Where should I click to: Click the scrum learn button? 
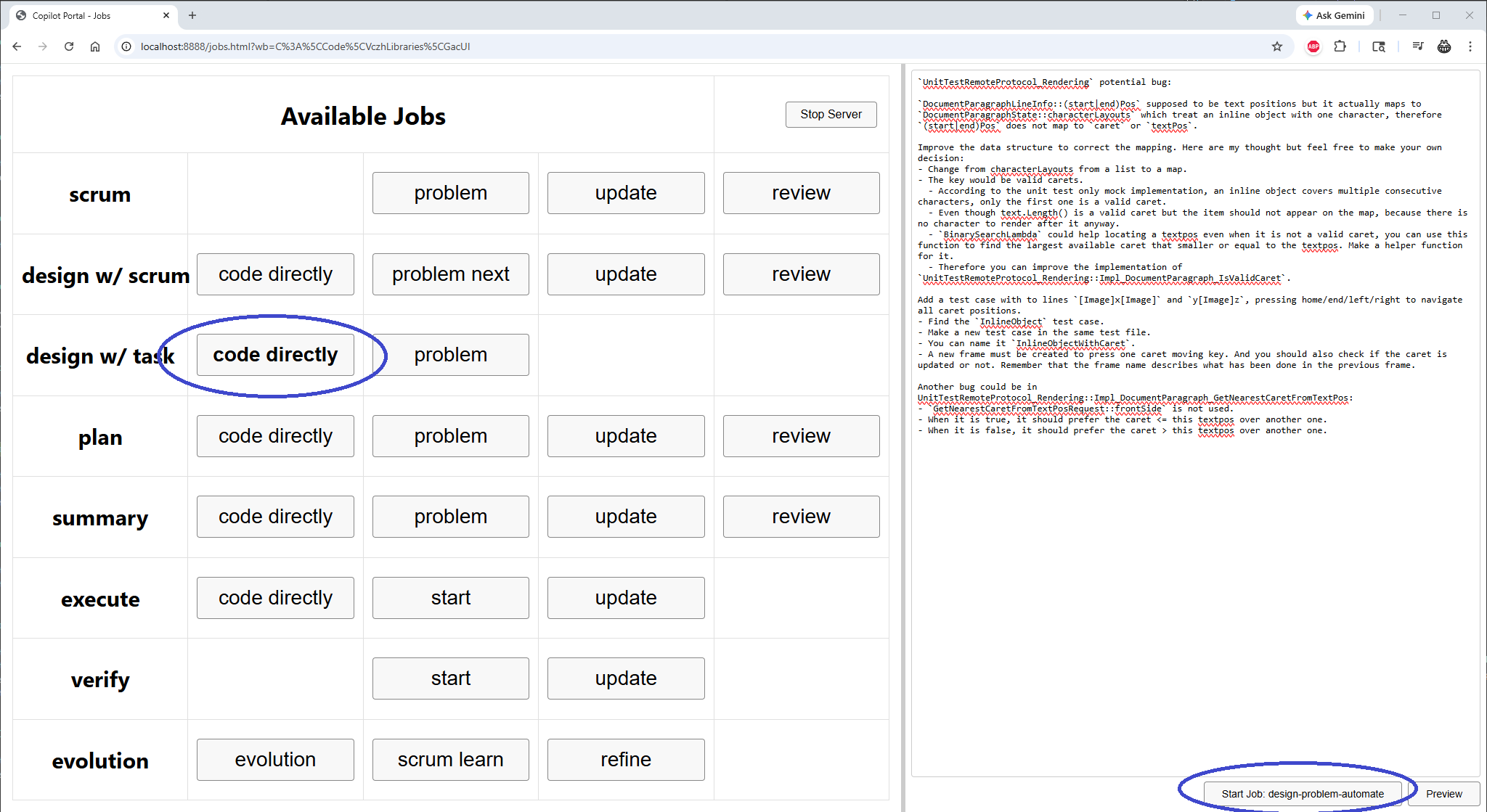(450, 760)
